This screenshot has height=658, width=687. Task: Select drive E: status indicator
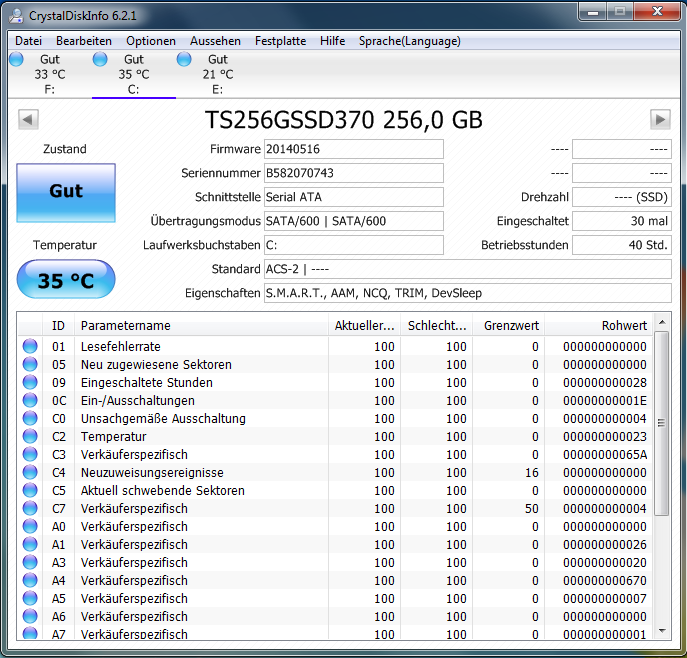pos(184,59)
